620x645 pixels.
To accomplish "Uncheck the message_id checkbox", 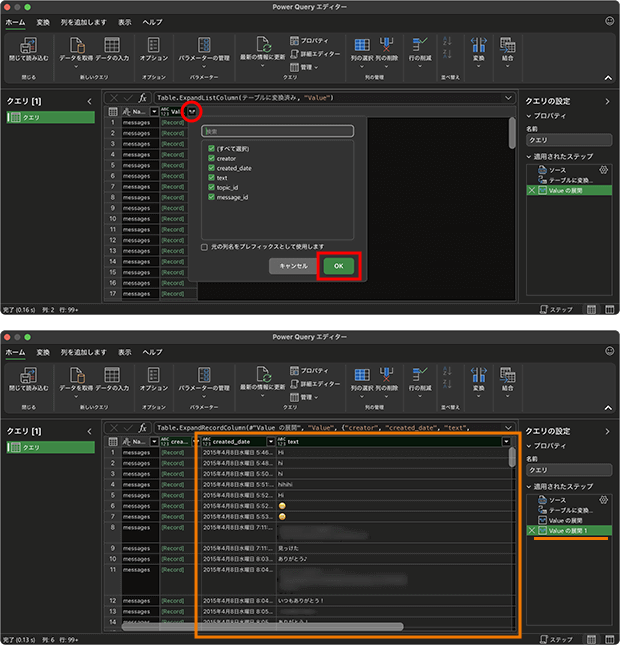I will click(x=211, y=197).
